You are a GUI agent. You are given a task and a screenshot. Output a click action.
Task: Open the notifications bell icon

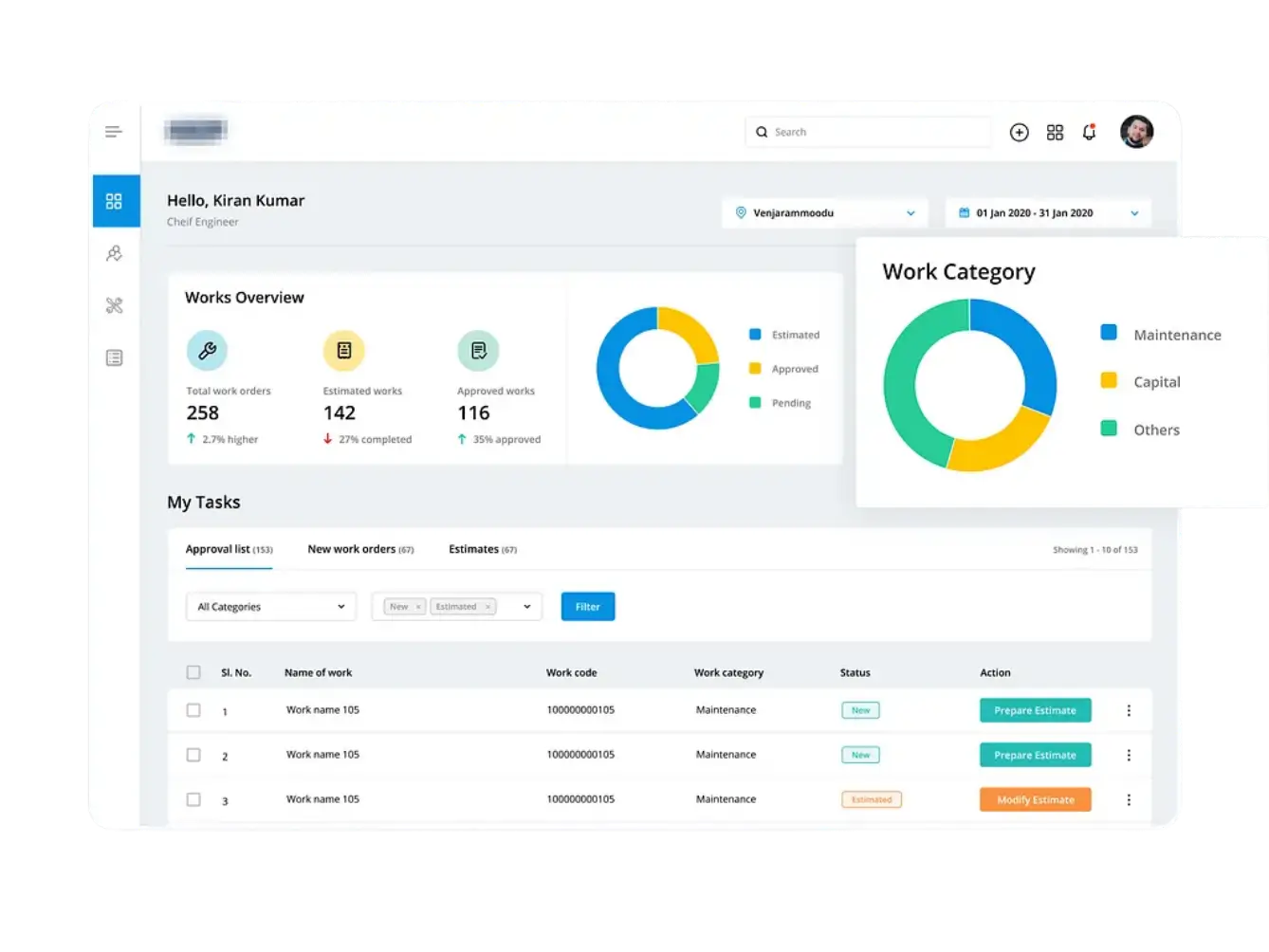(x=1089, y=132)
